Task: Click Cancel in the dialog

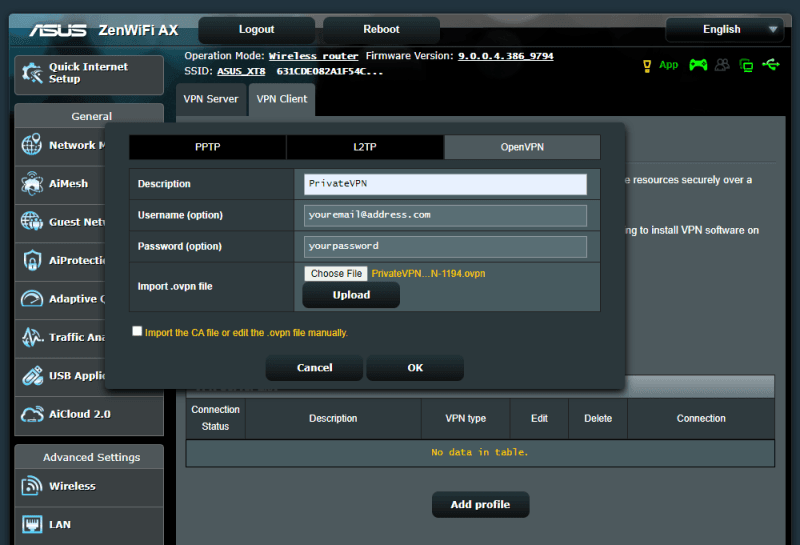Action: pos(314,367)
